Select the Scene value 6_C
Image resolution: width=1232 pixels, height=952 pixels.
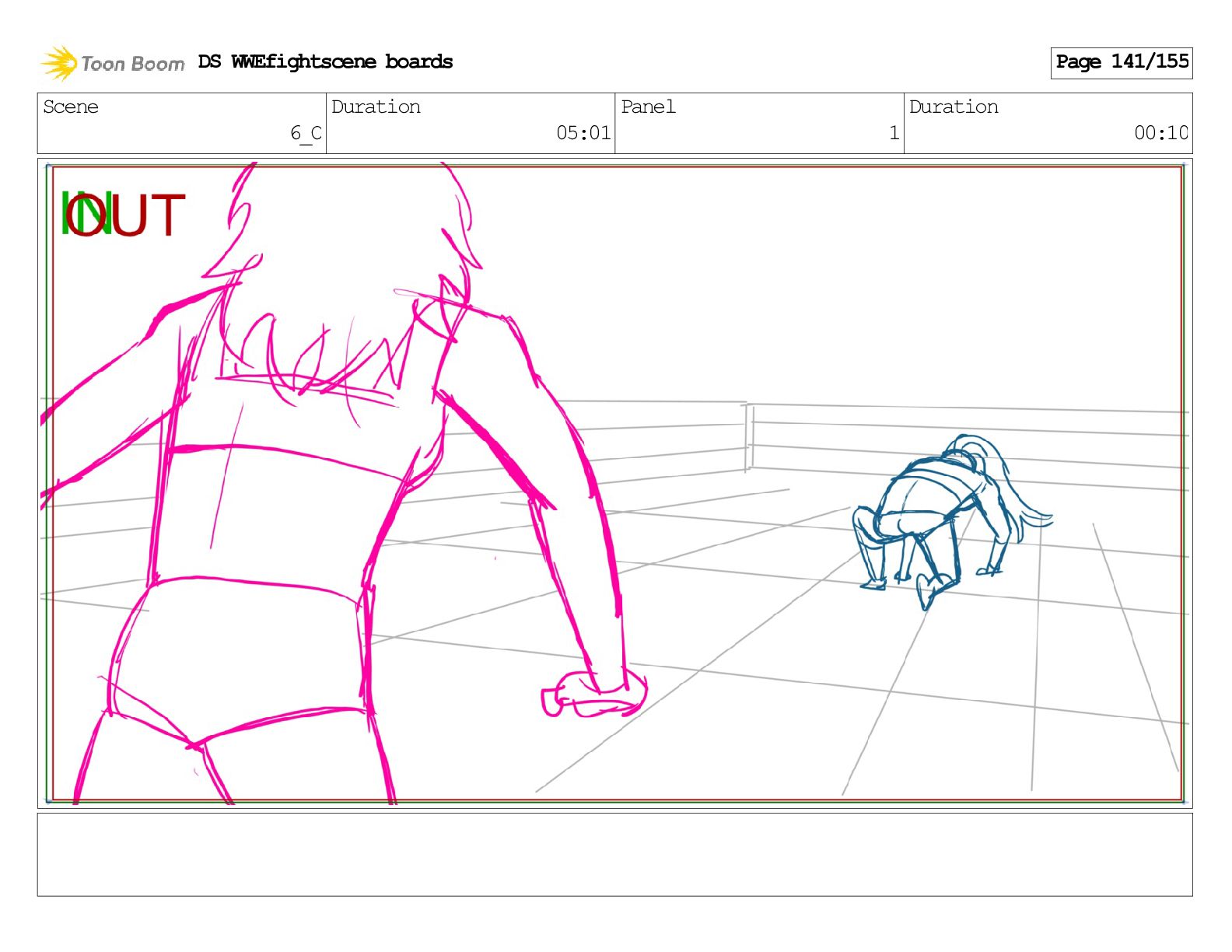coord(306,133)
